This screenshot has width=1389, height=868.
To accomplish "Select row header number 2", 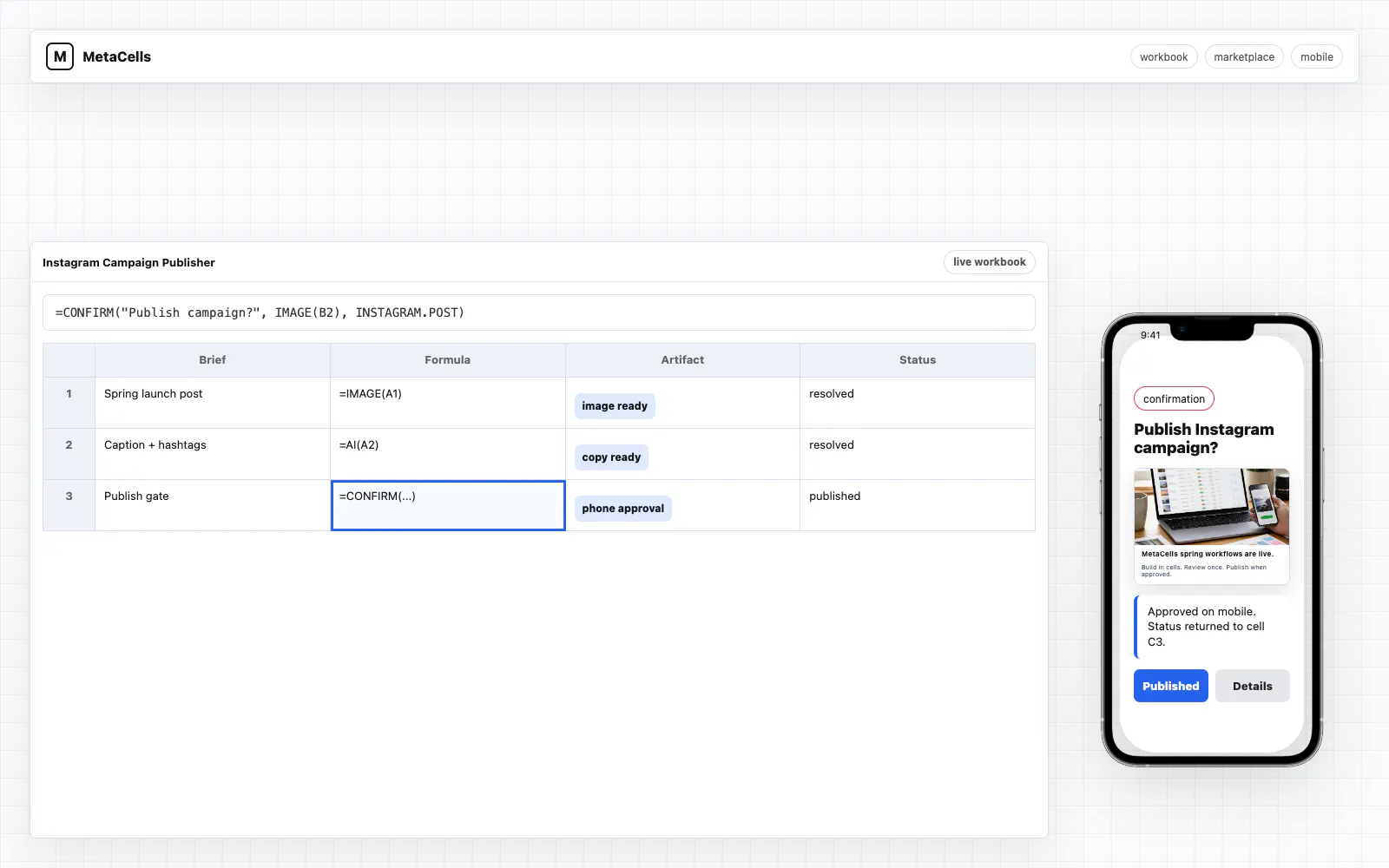I will [x=69, y=454].
